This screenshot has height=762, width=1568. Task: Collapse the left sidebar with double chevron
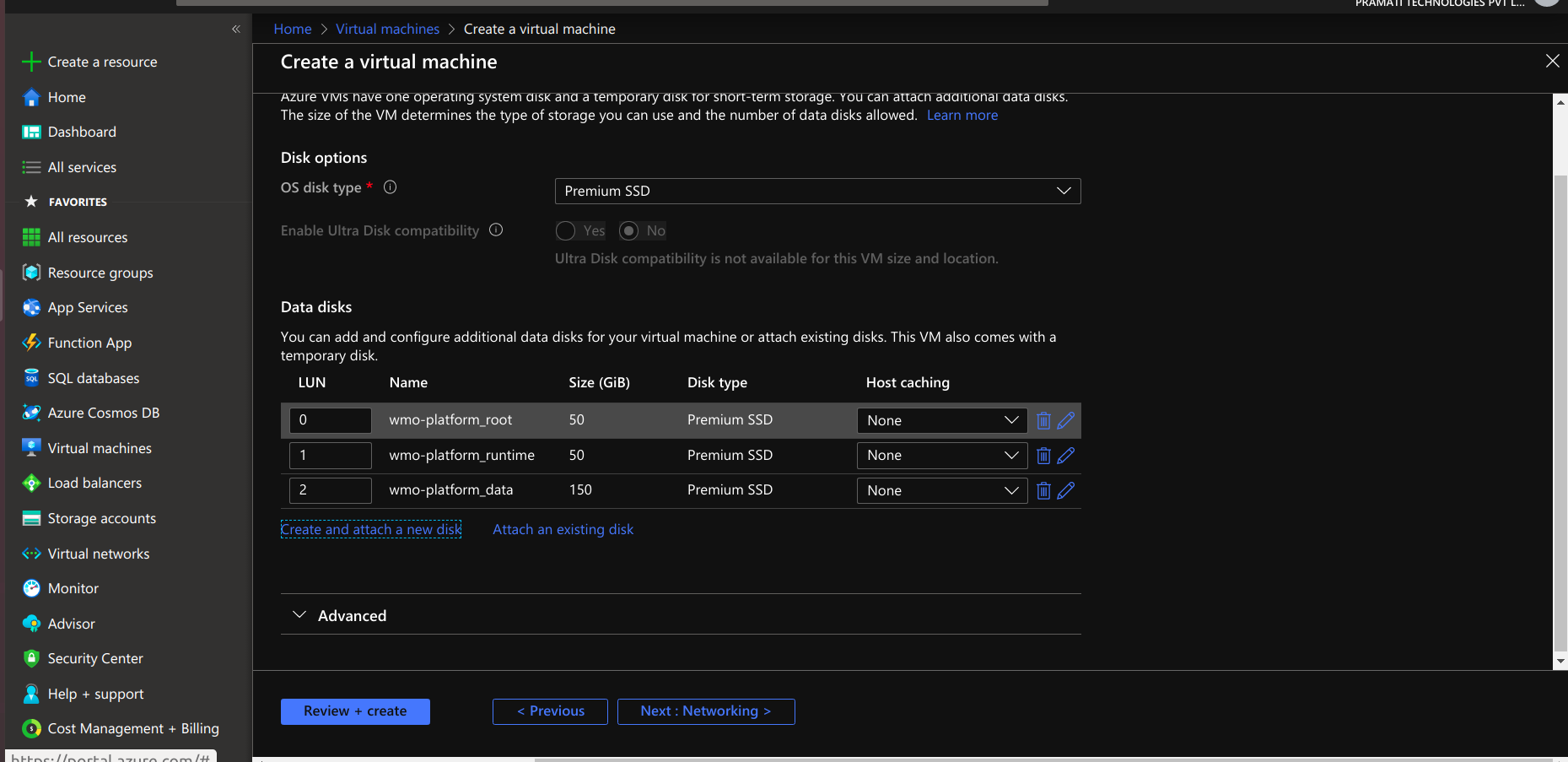click(236, 29)
